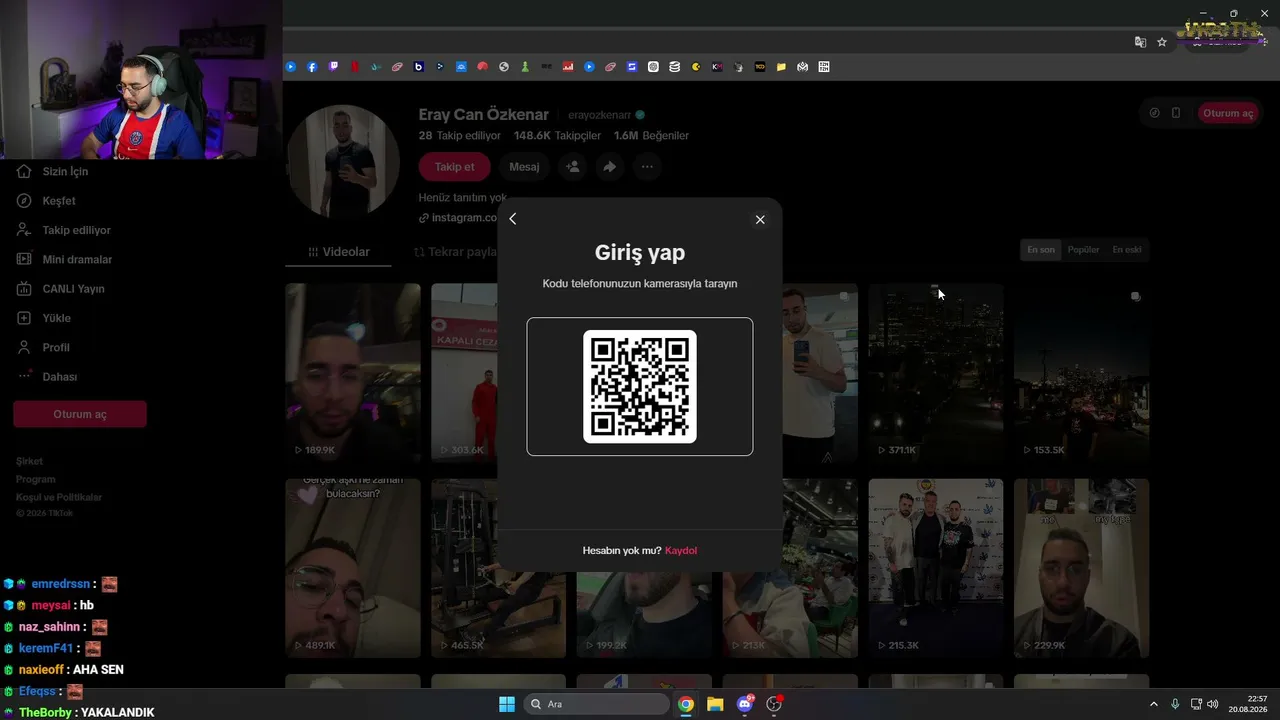Sort videos by Popüler

tap(1083, 250)
